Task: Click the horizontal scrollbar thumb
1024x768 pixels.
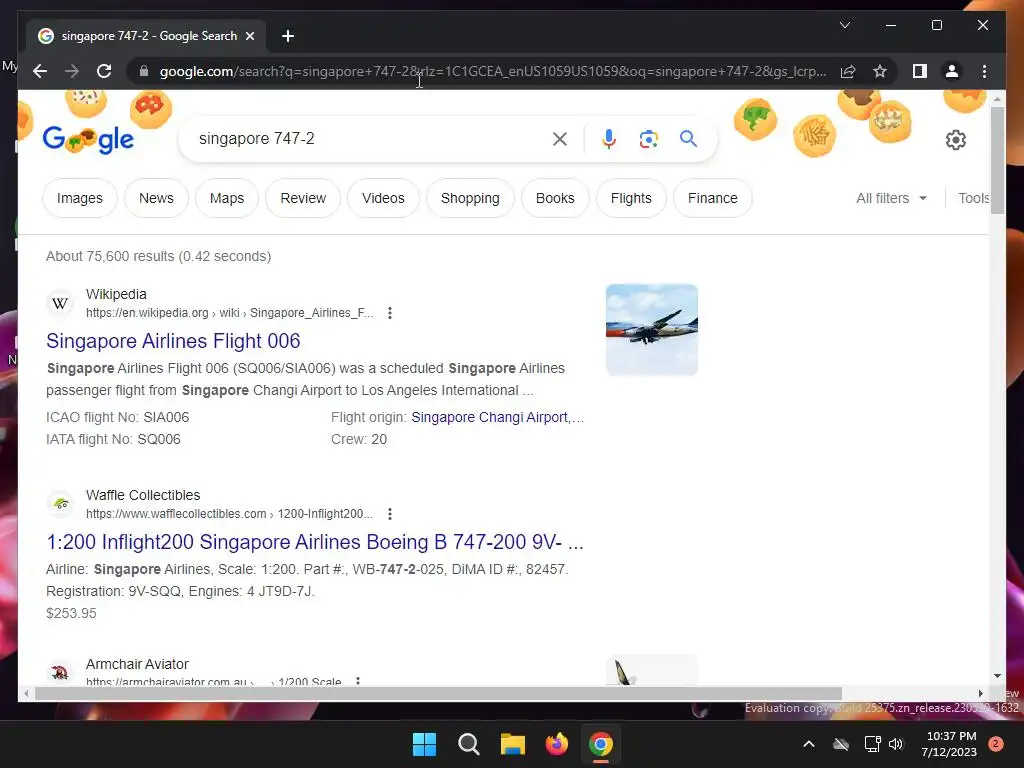Action: tap(438, 694)
